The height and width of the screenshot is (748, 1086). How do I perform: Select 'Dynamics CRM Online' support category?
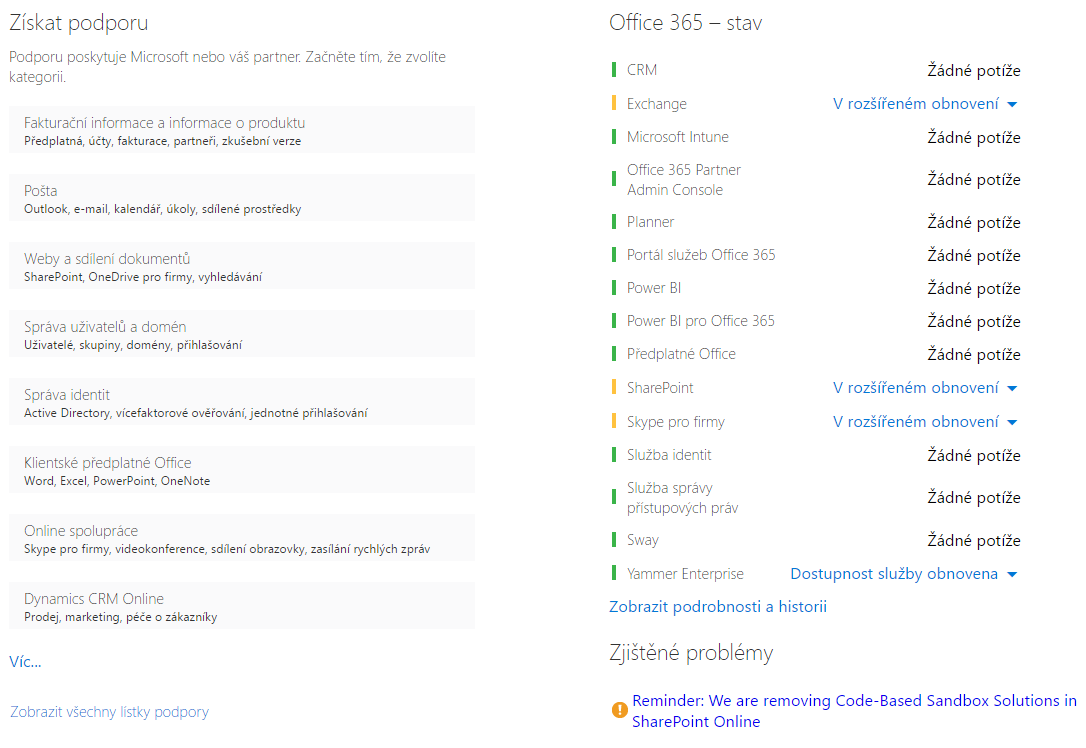[242, 605]
